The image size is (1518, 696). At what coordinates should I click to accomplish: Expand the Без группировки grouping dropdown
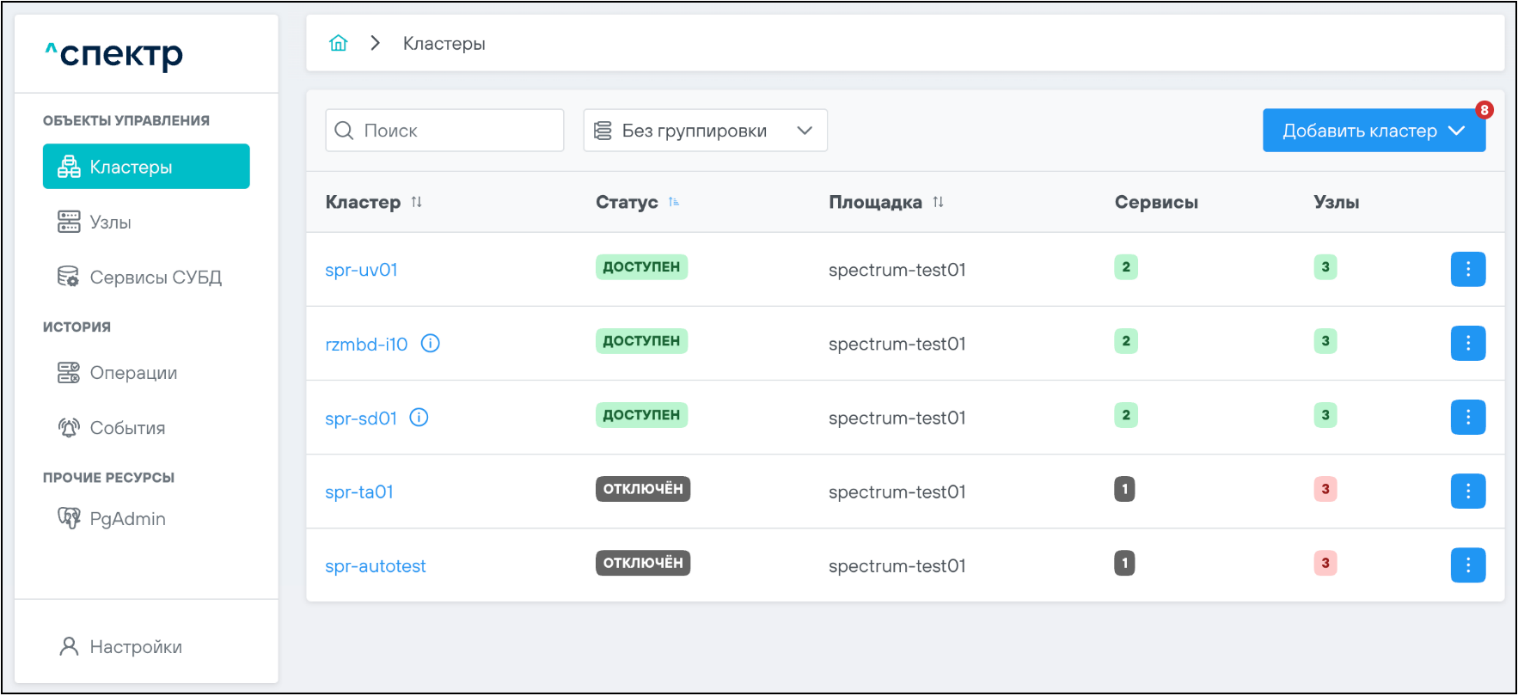[x=705, y=131]
